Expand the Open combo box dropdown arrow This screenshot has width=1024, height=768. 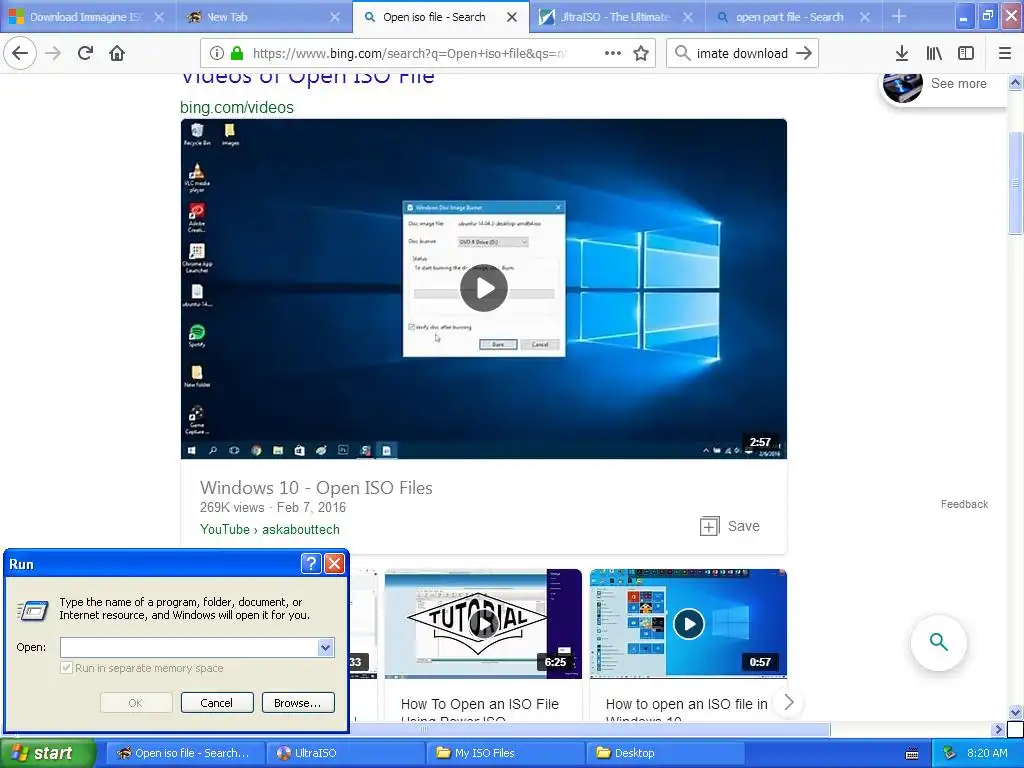pyautogui.click(x=325, y=647)
